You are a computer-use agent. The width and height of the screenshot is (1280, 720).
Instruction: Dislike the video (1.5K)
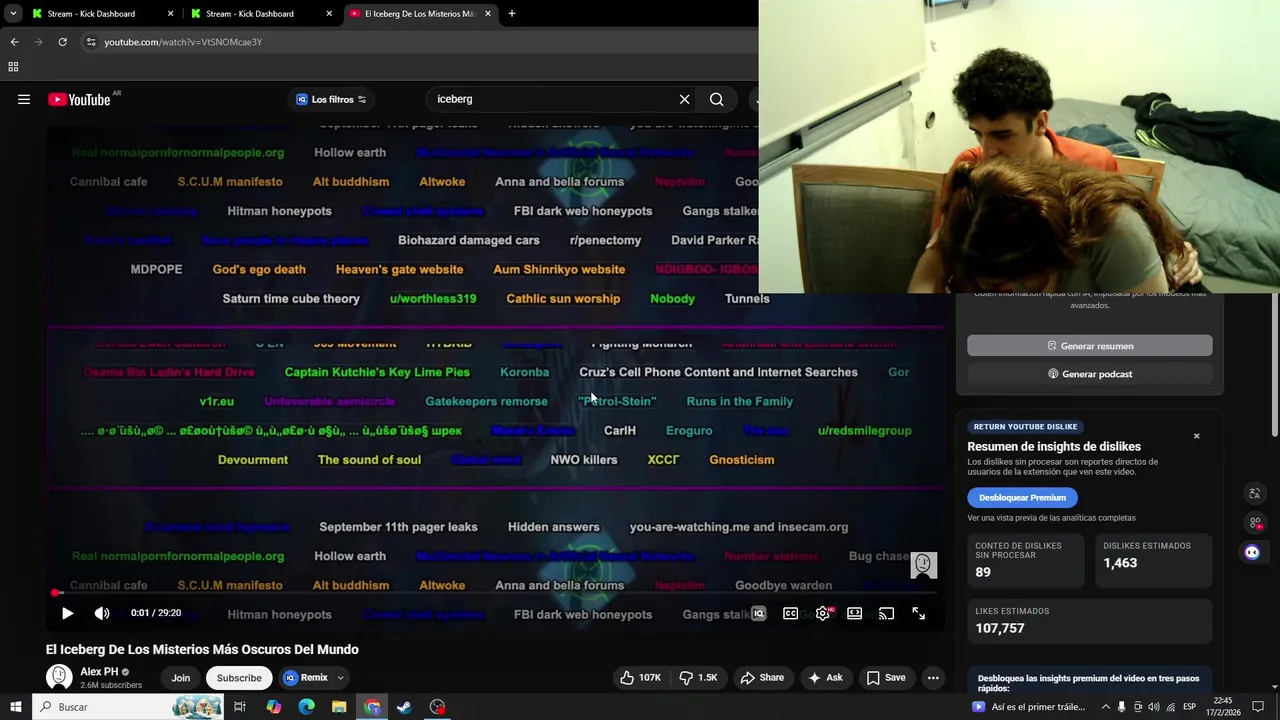point(697,677)
